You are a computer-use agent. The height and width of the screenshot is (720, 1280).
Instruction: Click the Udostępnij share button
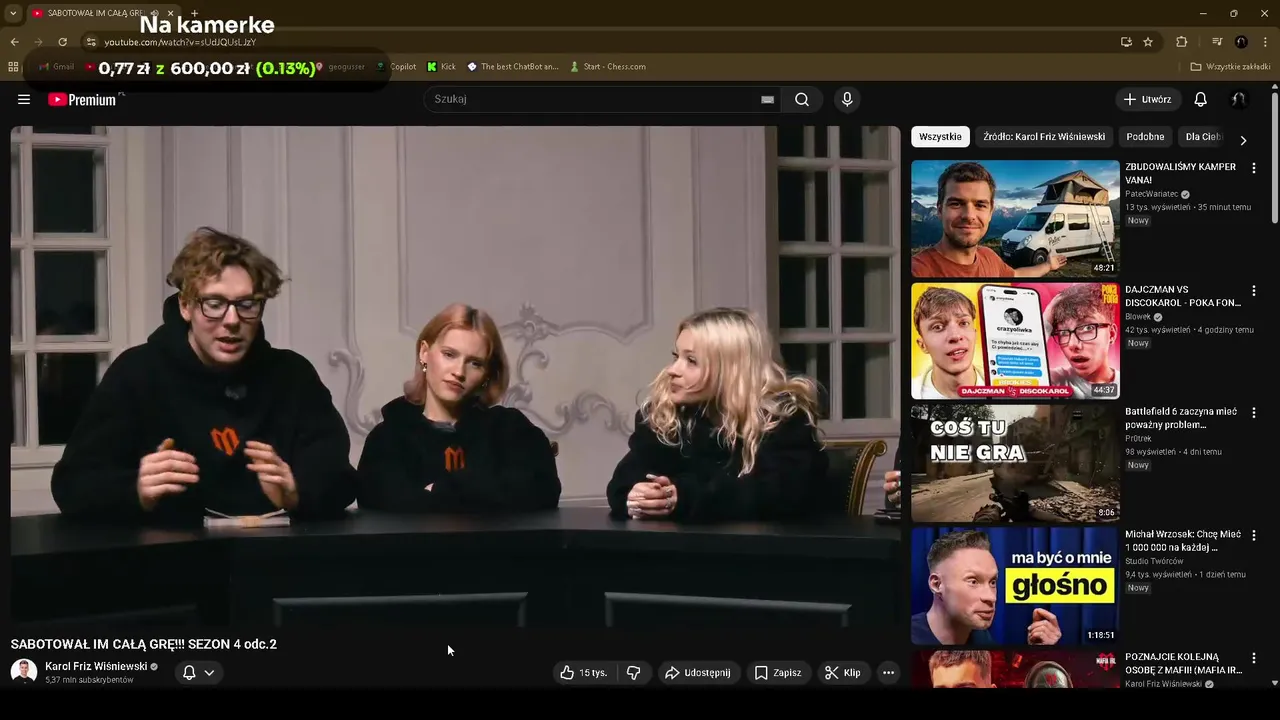pos(697,673)
